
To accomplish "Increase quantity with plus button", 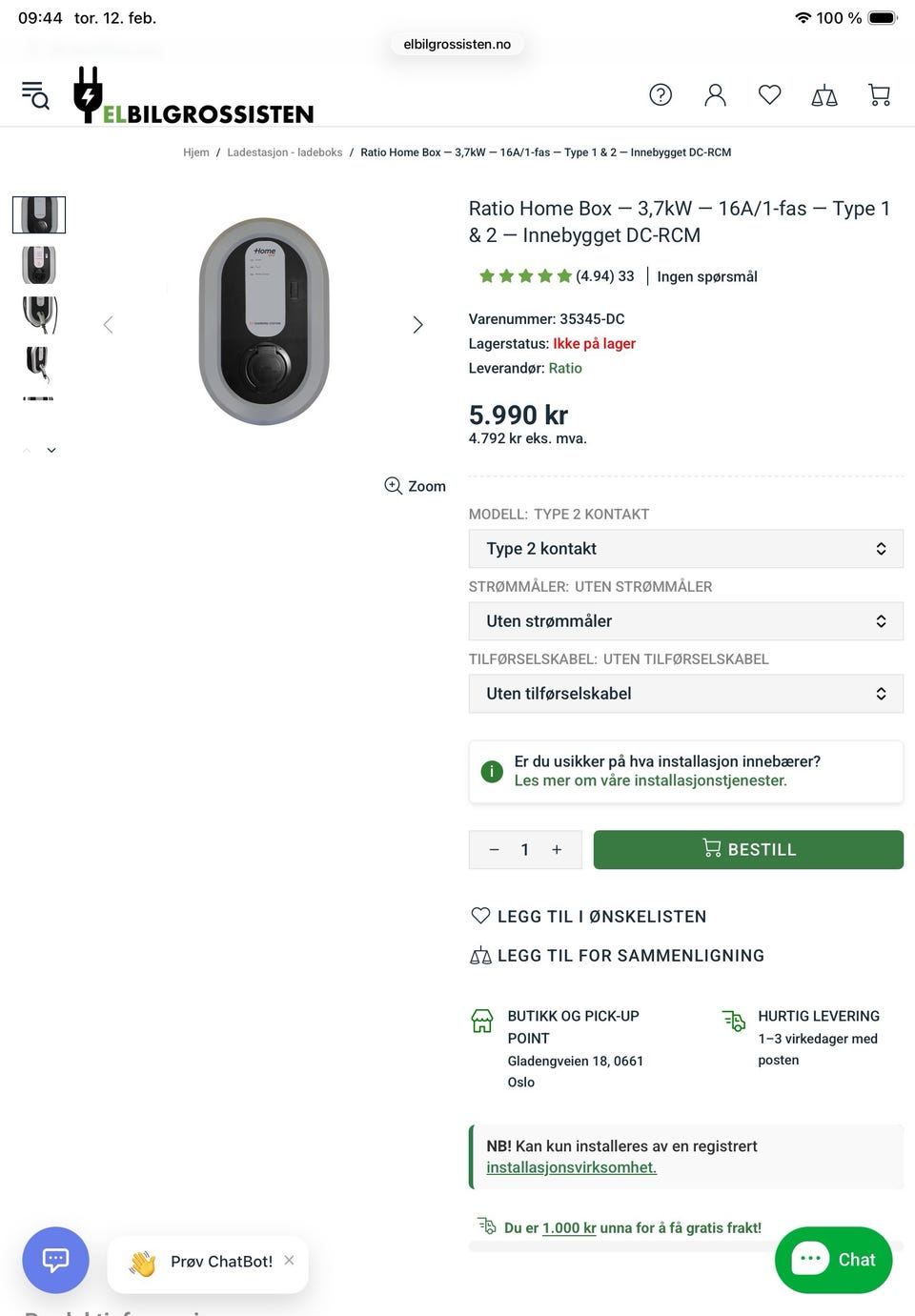I will click(x=557, y=850).
